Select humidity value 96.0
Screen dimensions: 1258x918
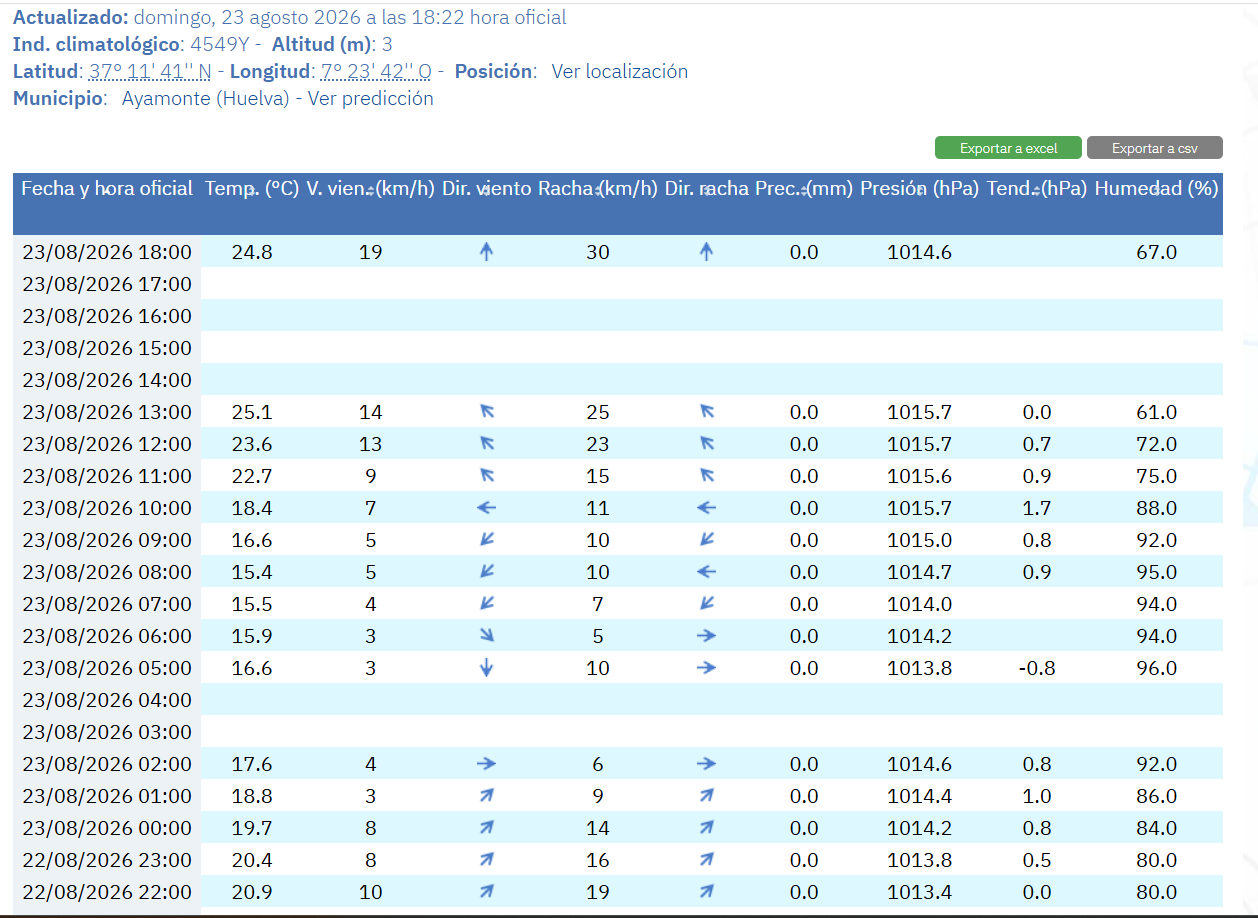[x=1157, y=668]
